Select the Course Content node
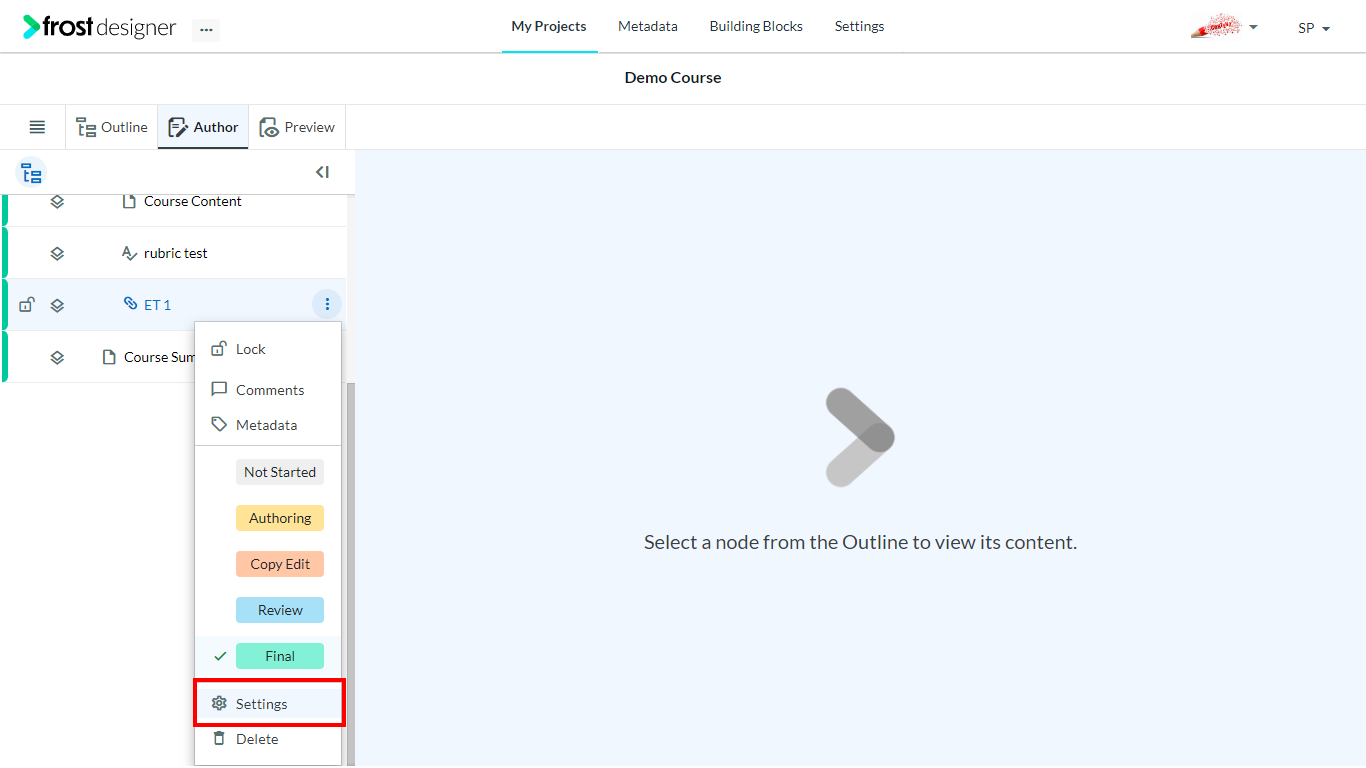 193,201
